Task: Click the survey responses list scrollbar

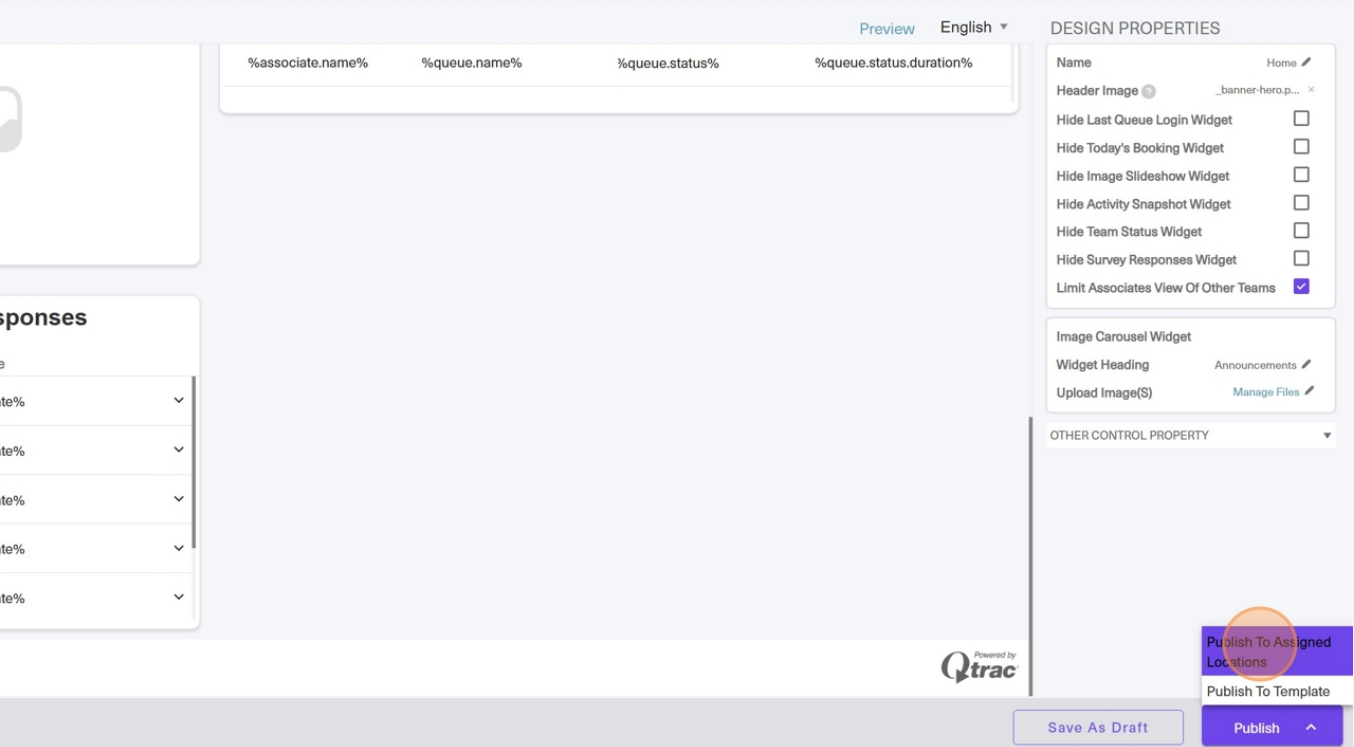Action: [x=193, y=462]
